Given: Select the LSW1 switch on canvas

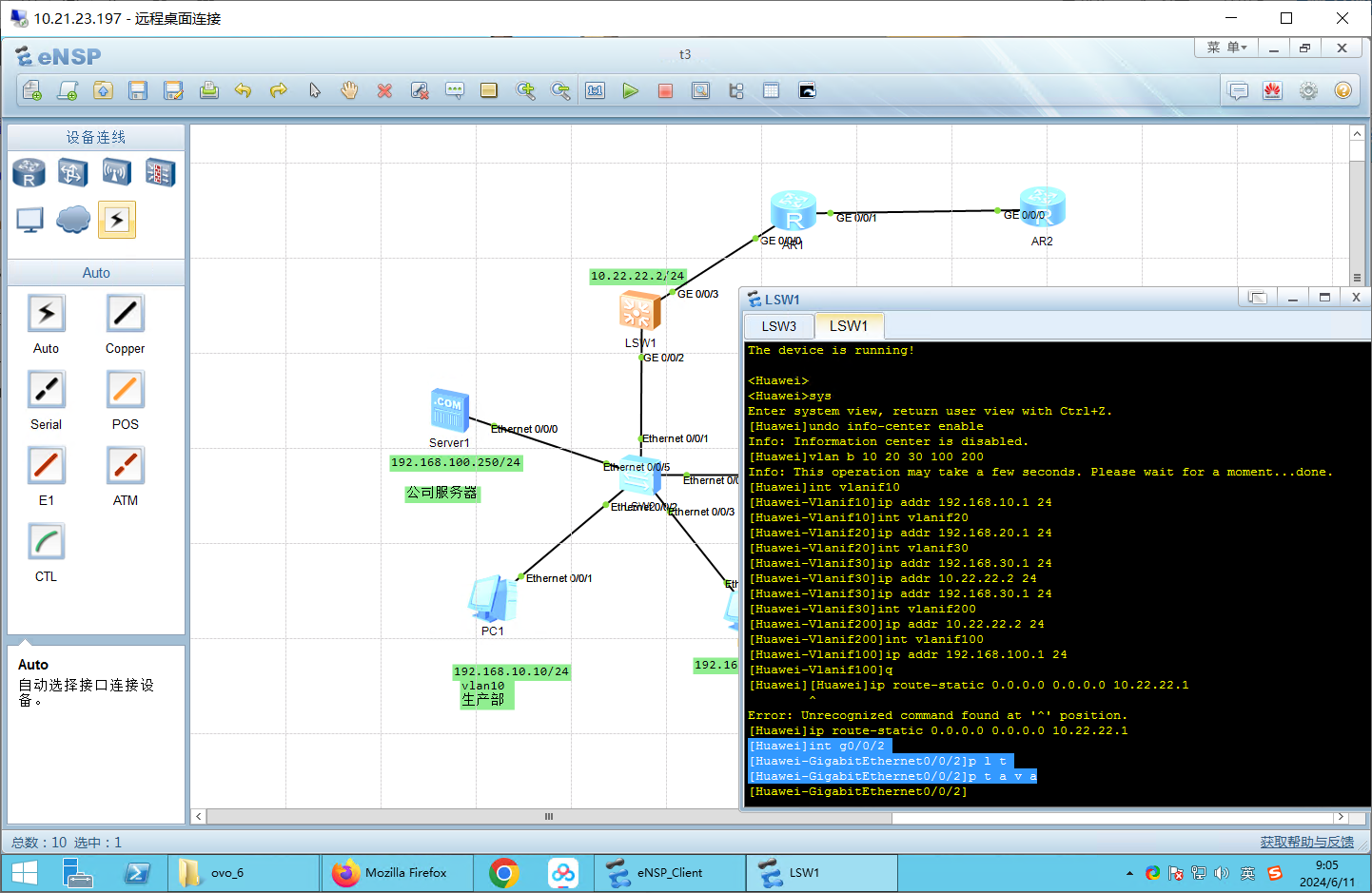Looking at the screenshot, I should coord(639,312).
